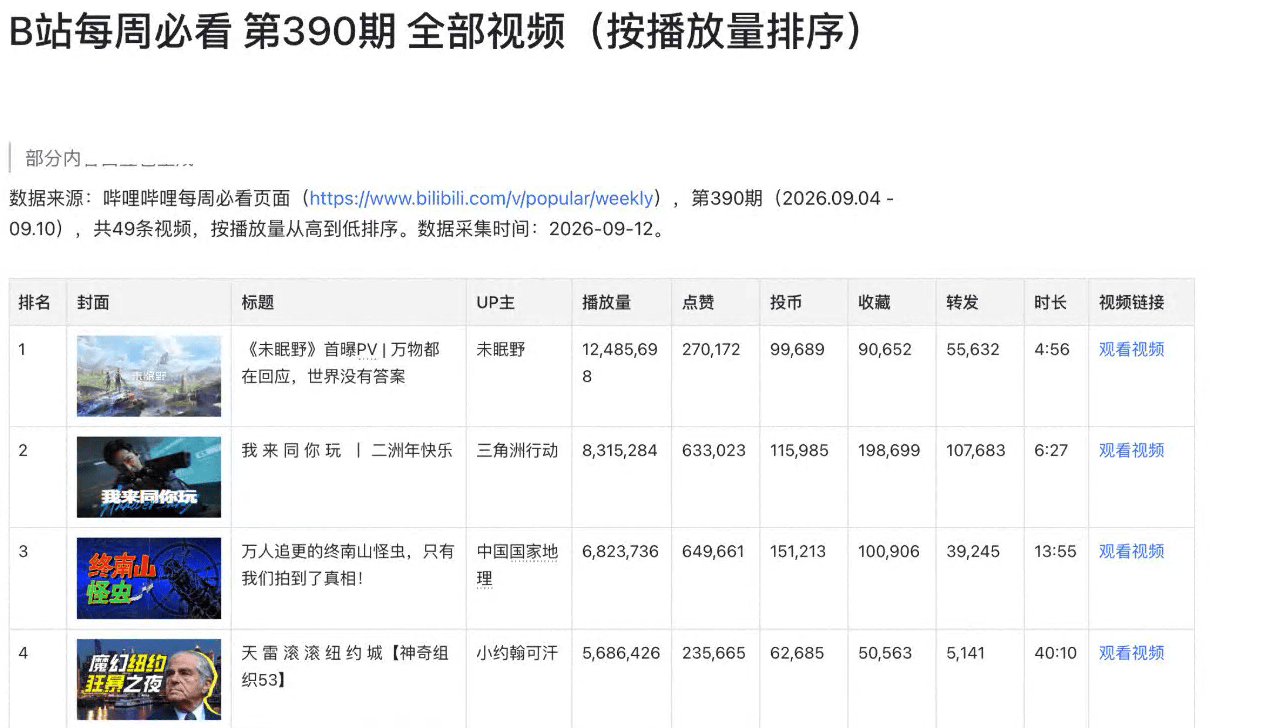Click the 封面 column header
Screen dimensions: 1270x728
pos(93,302)
